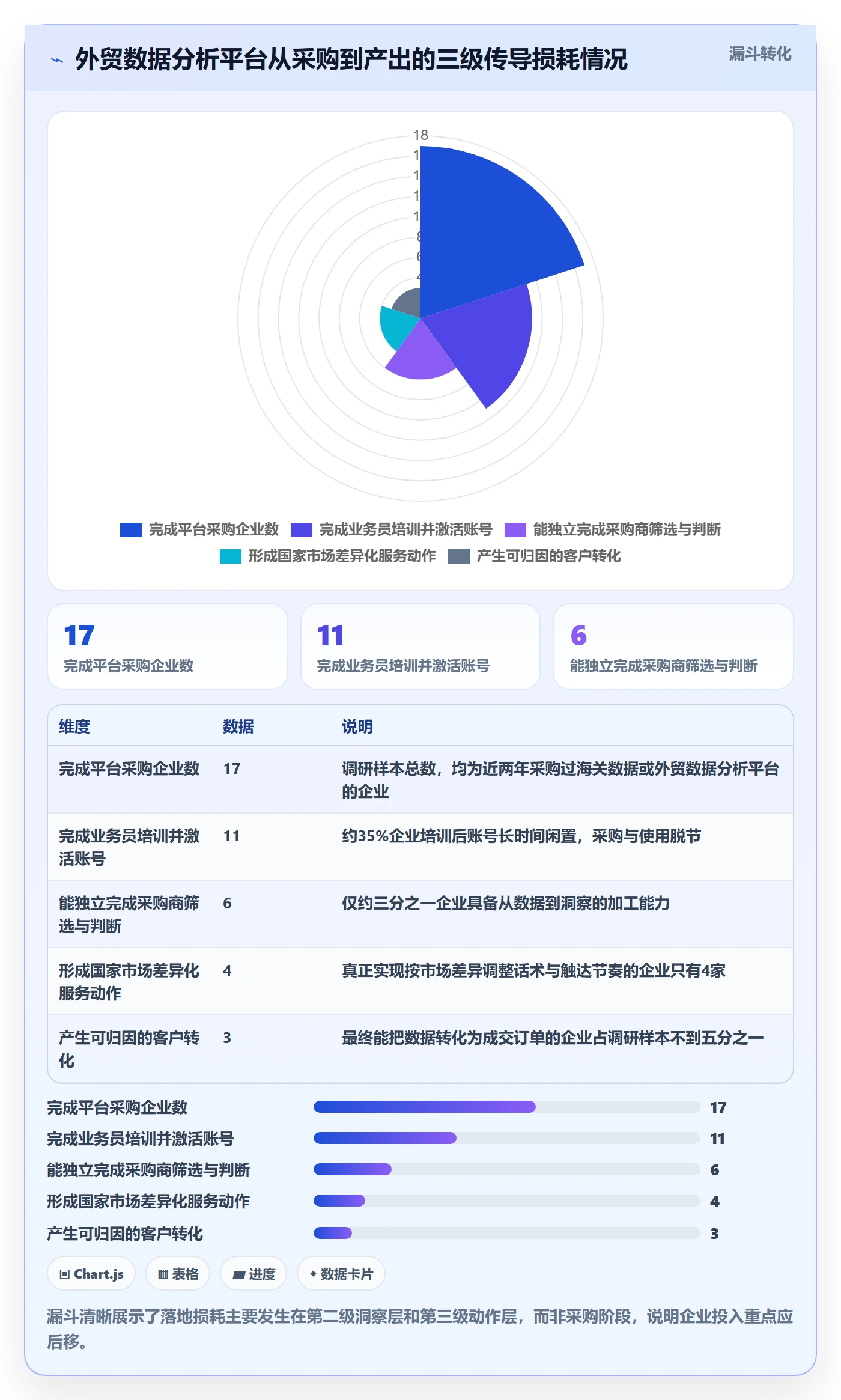Toggle the 能独立完成采购商筛选与判断 legend swatch
The image size is (841, 1400).
515,529
